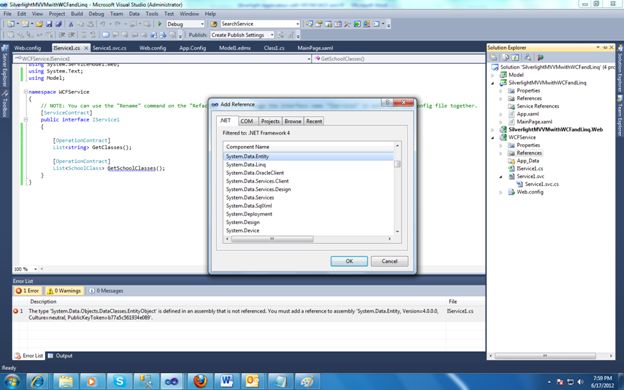The image size is (624, 390).
Task: Click OK in Add Reference dialog
Action: tap(349, 261)
